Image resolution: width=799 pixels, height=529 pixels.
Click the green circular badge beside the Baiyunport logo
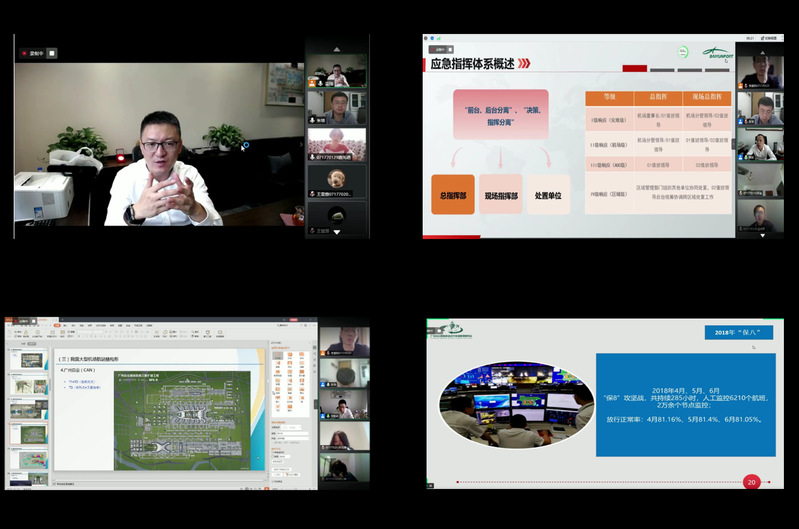coord(684,52)
